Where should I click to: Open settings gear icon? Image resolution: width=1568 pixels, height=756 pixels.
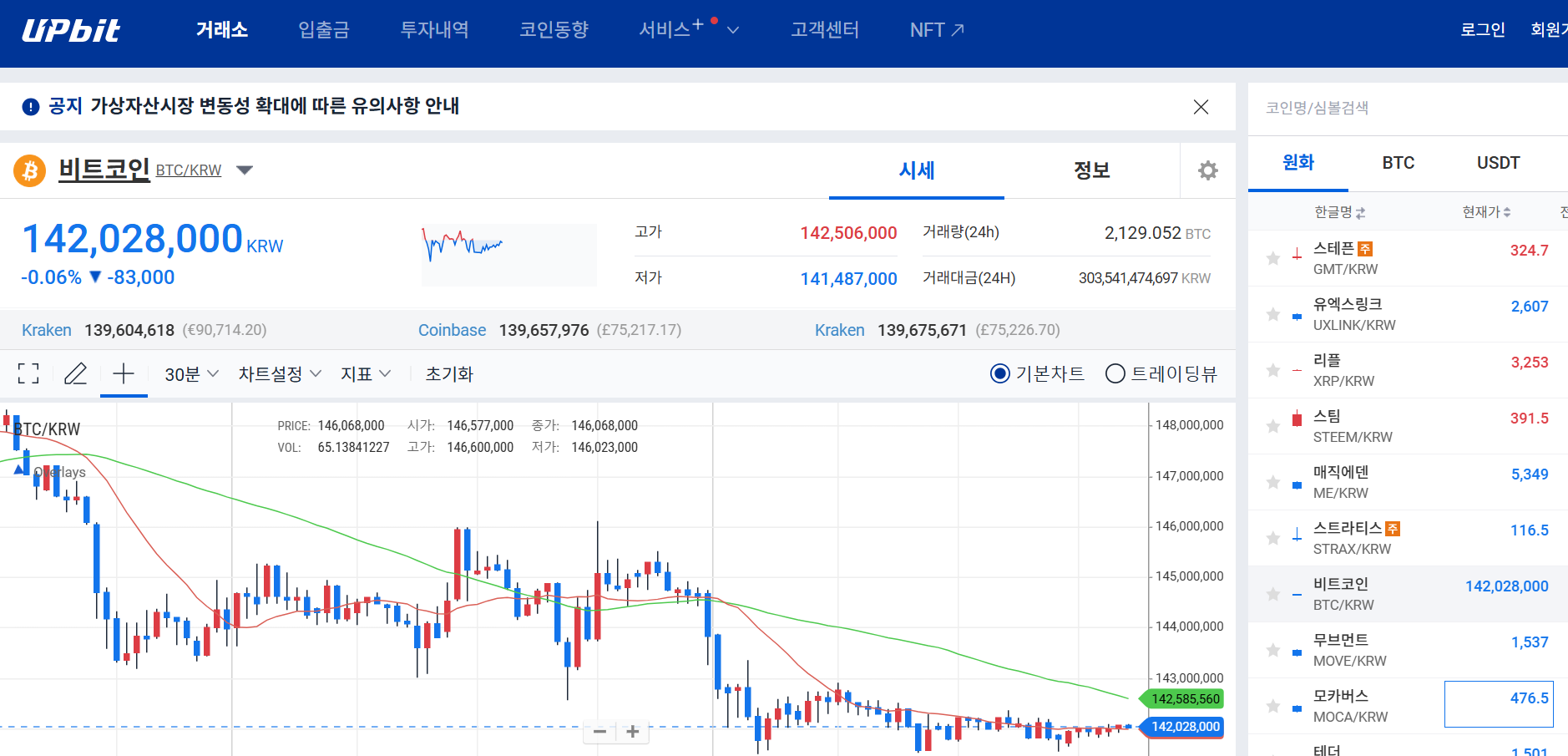click(1208, 170)
